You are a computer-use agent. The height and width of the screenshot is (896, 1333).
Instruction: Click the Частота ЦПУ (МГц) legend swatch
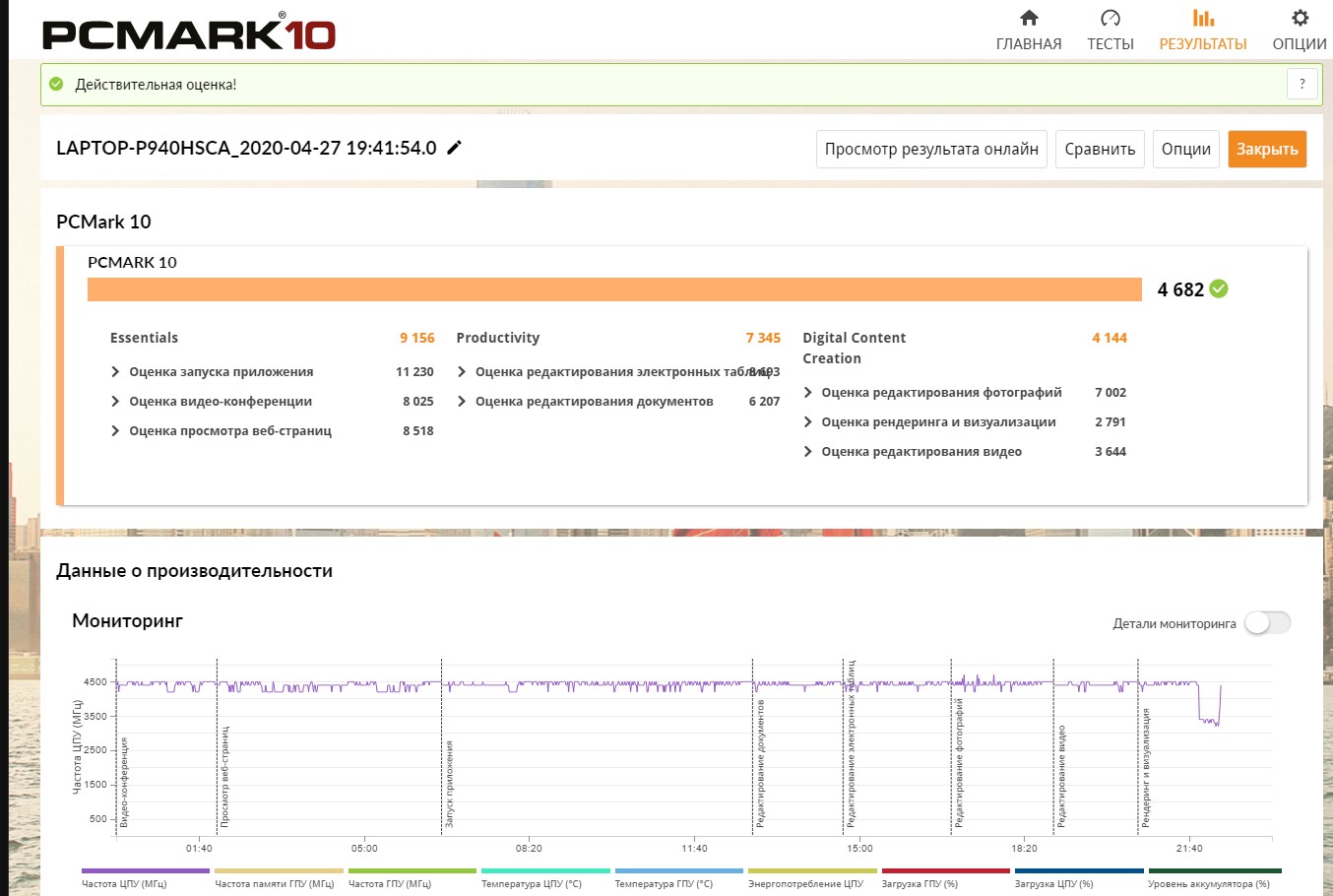coord(146,871)
